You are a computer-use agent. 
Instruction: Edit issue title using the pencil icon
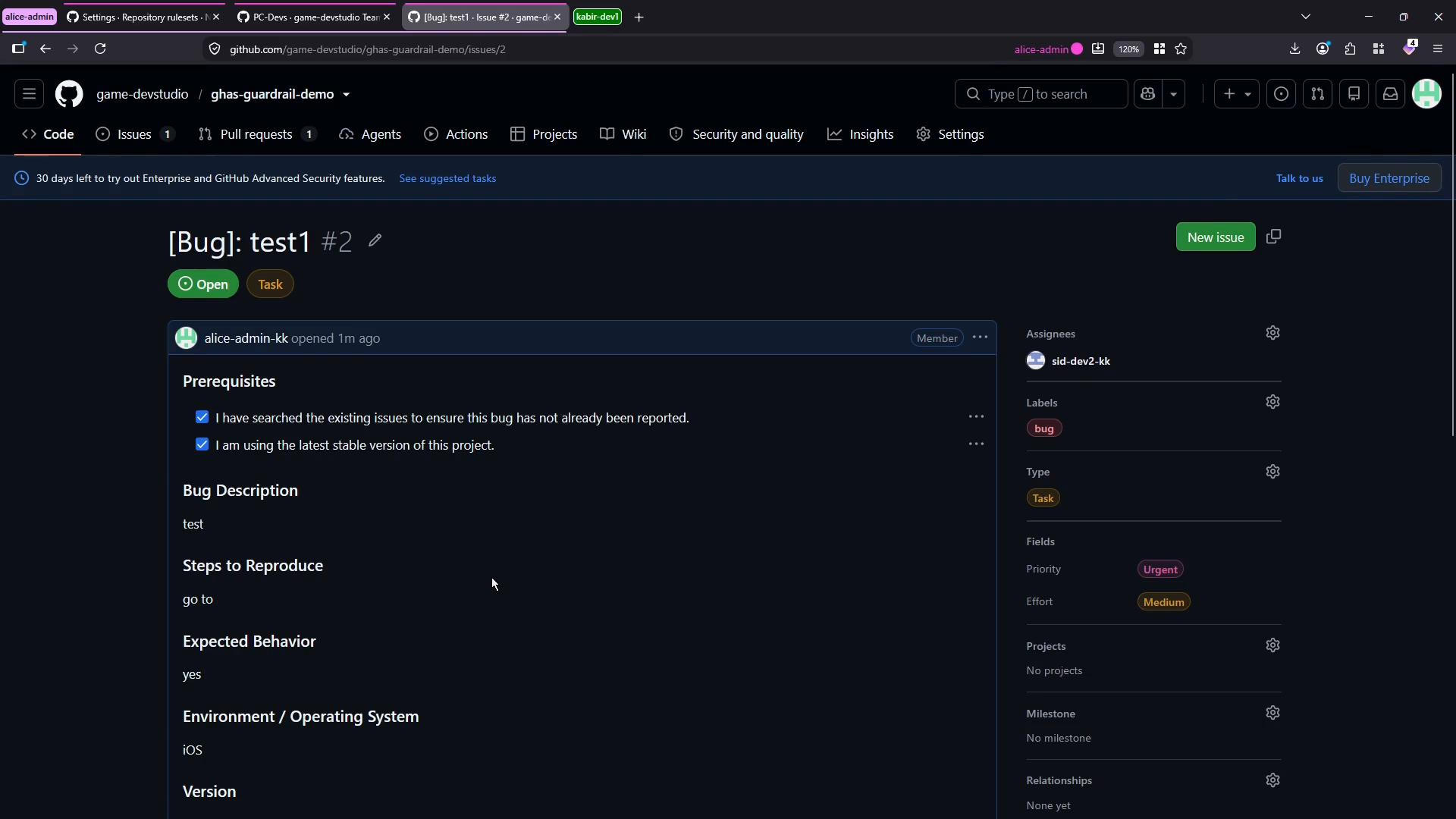(375, 241)
